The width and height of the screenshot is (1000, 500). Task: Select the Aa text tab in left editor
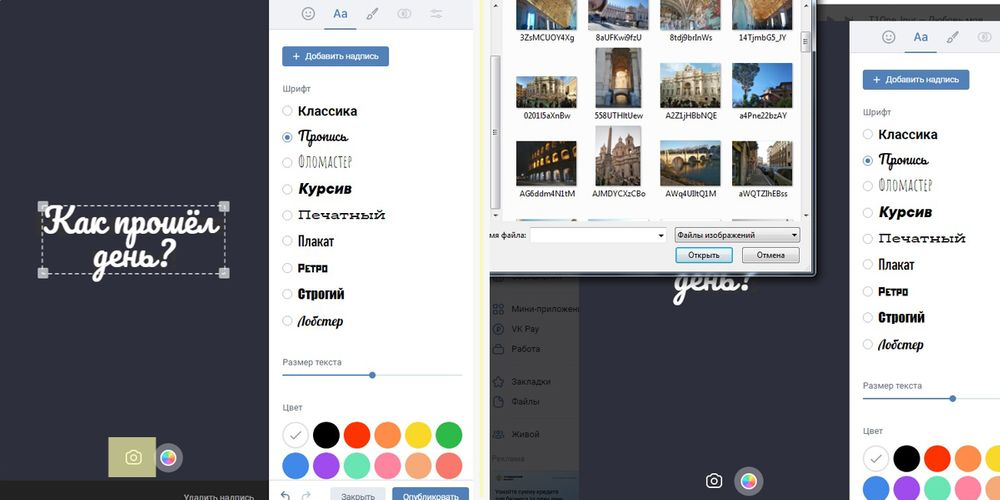340,14
